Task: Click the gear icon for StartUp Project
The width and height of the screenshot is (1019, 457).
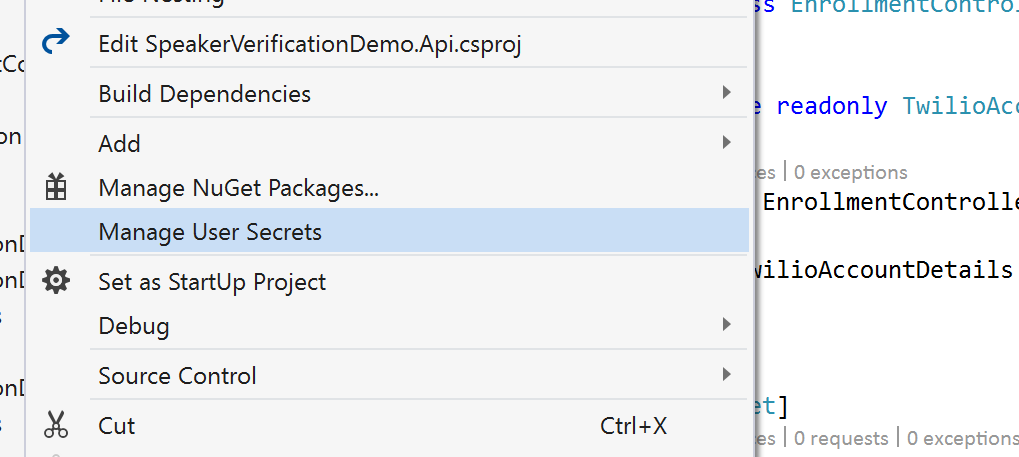Action: (x=56, y=281)
